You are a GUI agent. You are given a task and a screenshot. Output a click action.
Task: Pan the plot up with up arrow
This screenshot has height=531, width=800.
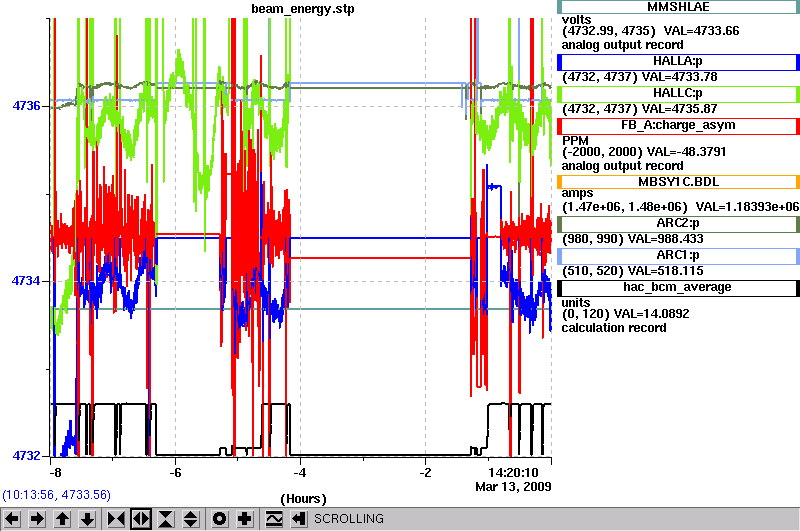pyautogui.click(x=63, y=519)
